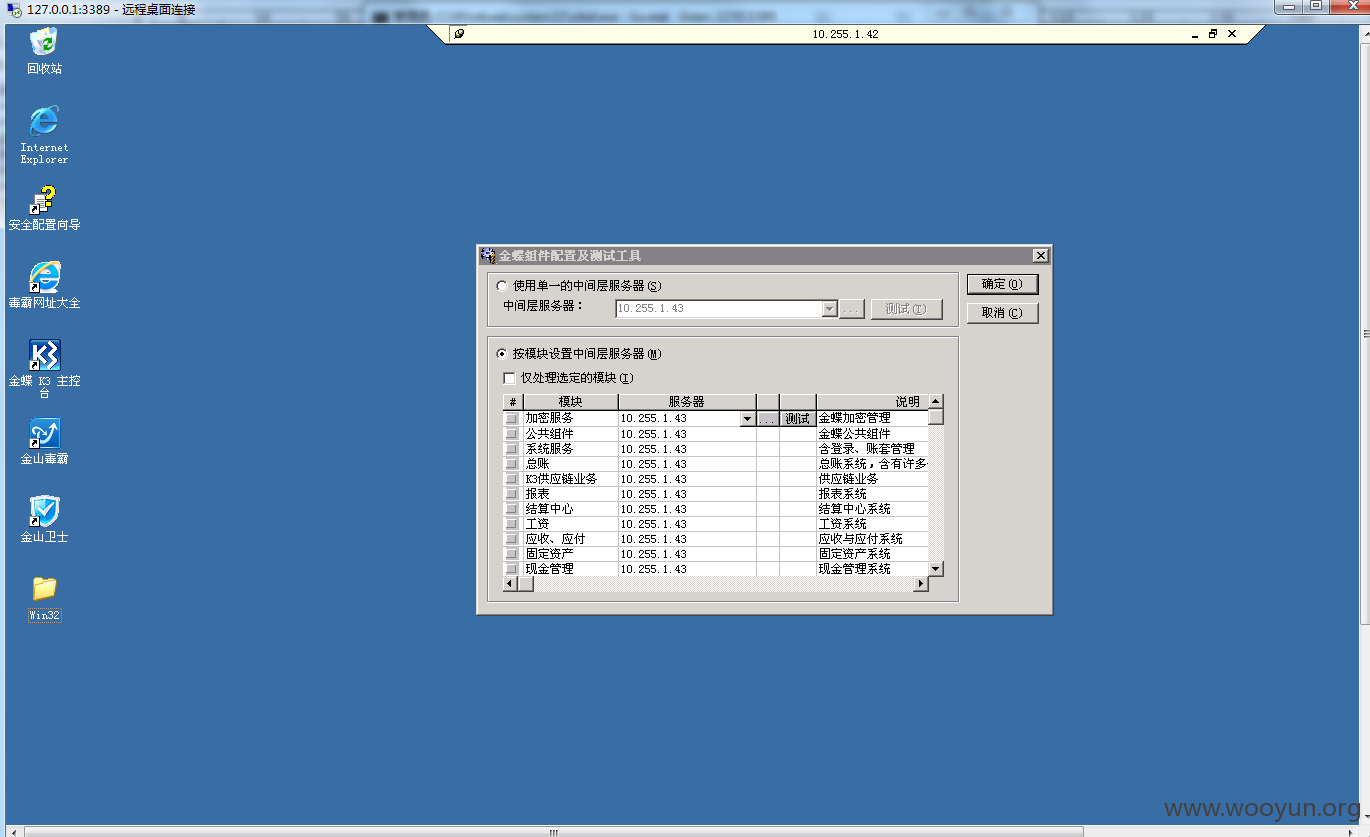
Task: Tick the row selector for K3供应链业务
Action: [x=512, y=479]
